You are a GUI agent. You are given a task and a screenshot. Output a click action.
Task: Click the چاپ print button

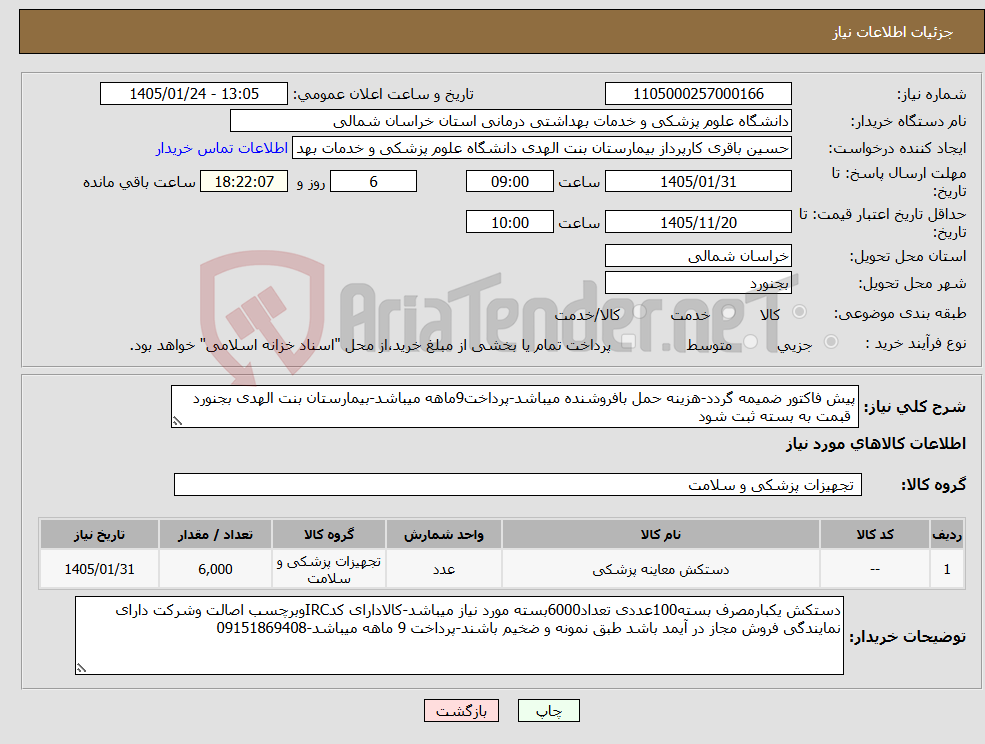point(548,711)
